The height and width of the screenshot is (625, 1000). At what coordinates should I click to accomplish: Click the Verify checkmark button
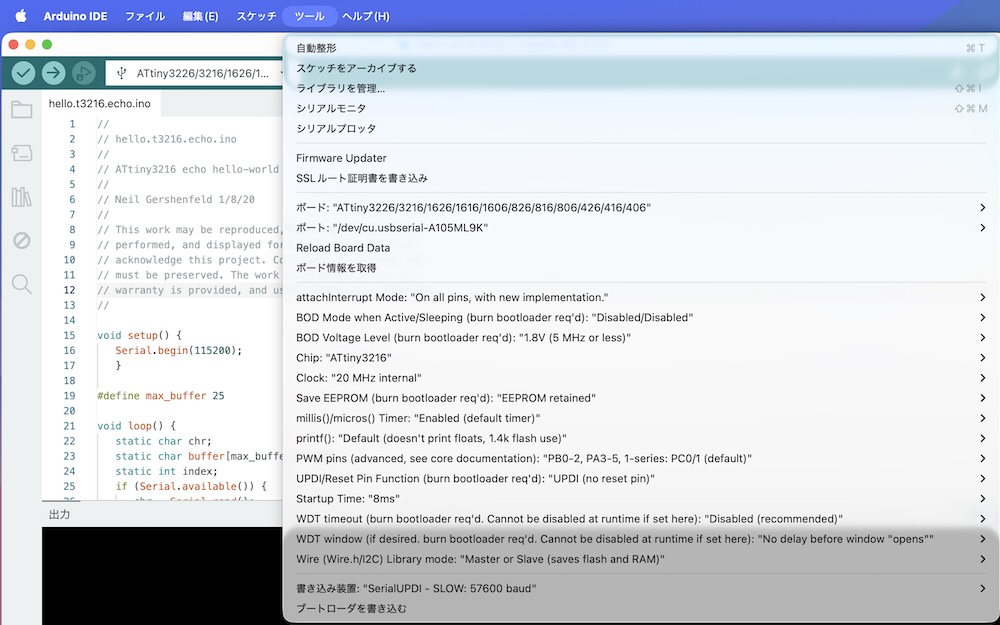tap(24, 73)
